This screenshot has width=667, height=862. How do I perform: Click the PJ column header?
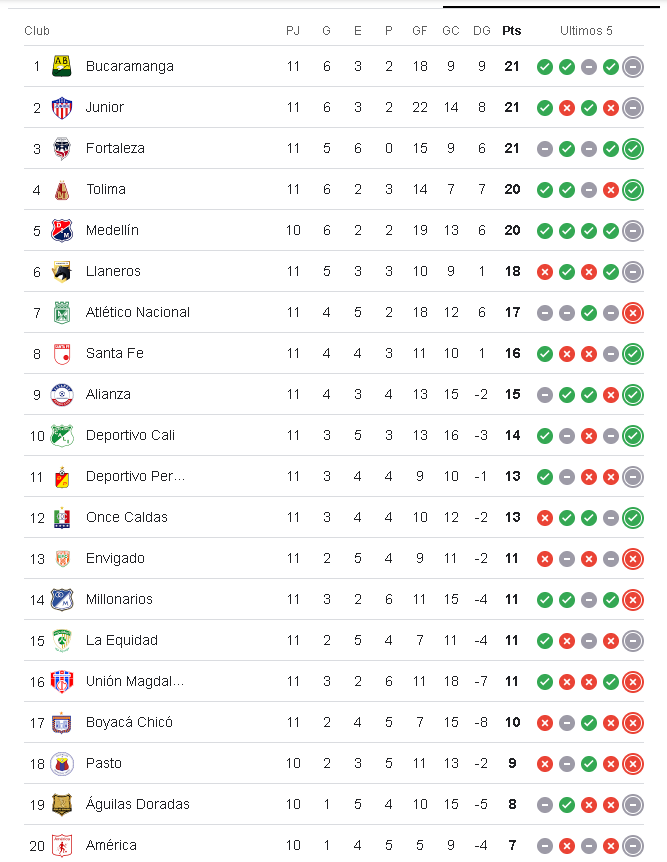(293, 31)
